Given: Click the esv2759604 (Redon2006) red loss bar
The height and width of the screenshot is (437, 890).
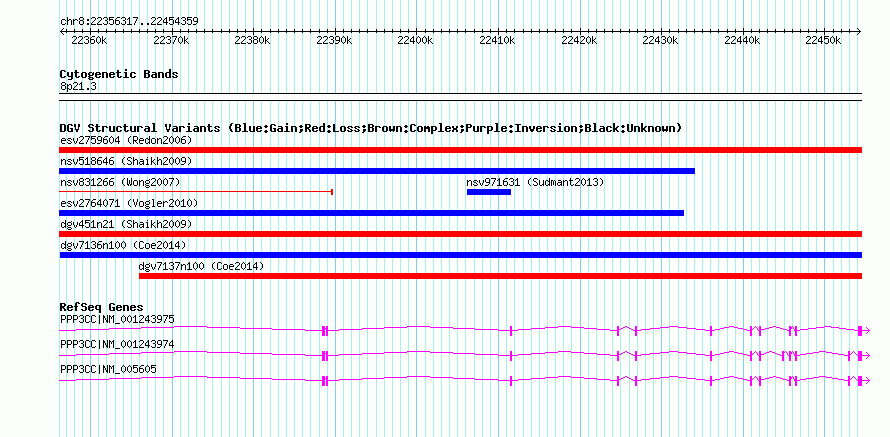Looking at the screenshot, I should 460,150.
